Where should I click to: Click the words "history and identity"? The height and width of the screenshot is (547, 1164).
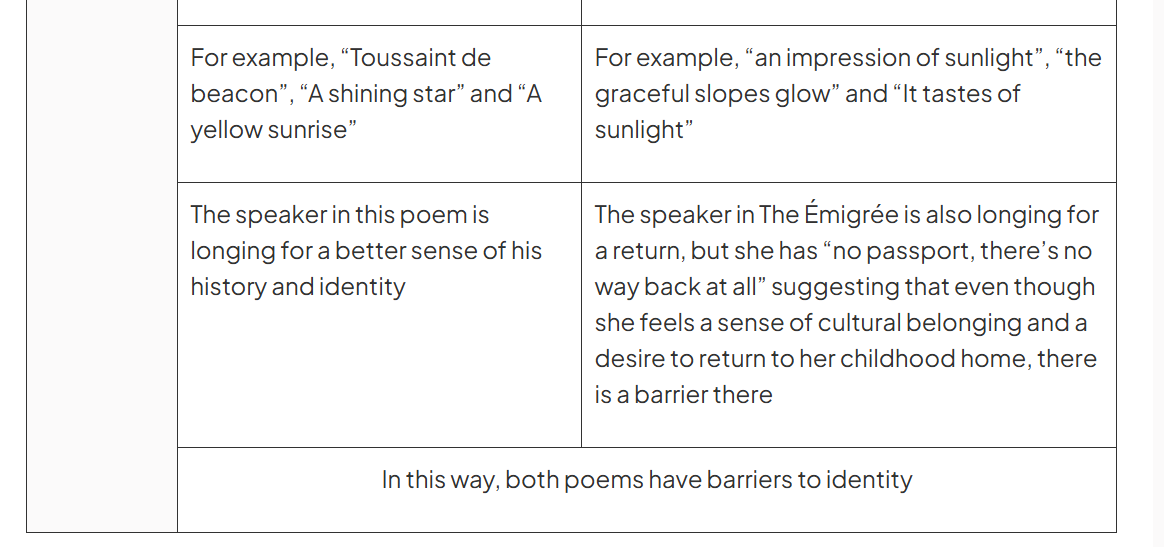pos(298,287)
